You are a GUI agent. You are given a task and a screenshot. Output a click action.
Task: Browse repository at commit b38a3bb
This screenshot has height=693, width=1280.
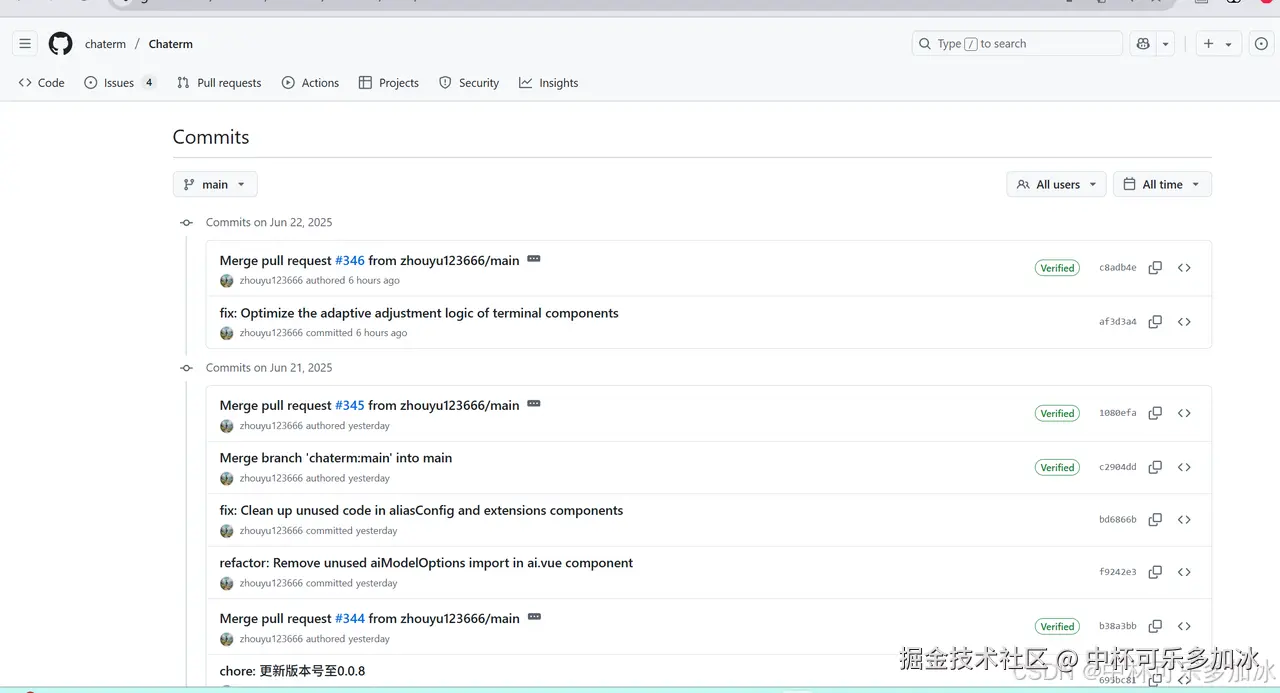pos(1184,626)
